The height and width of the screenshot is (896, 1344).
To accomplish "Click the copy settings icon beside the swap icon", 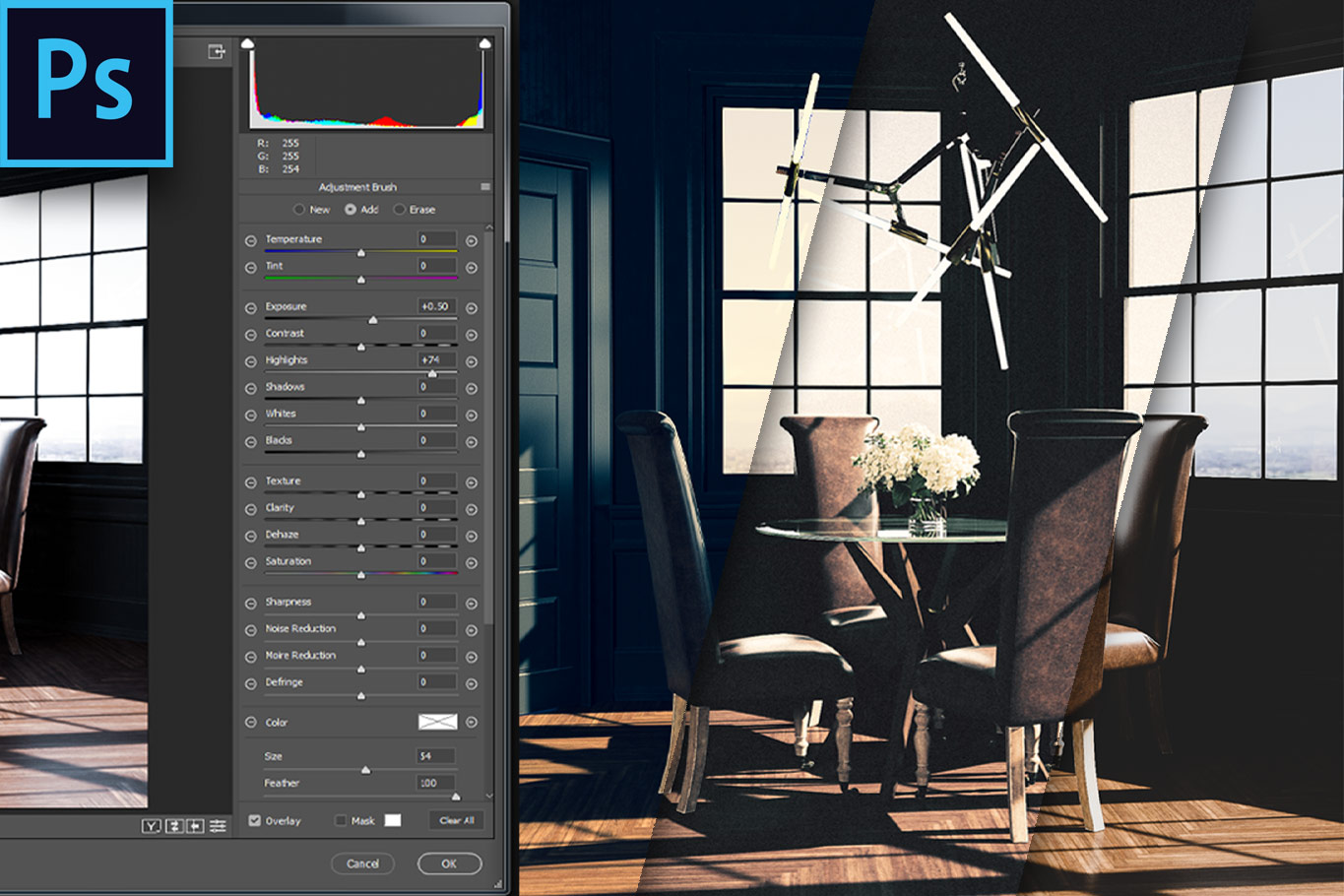I will [196, 825].
